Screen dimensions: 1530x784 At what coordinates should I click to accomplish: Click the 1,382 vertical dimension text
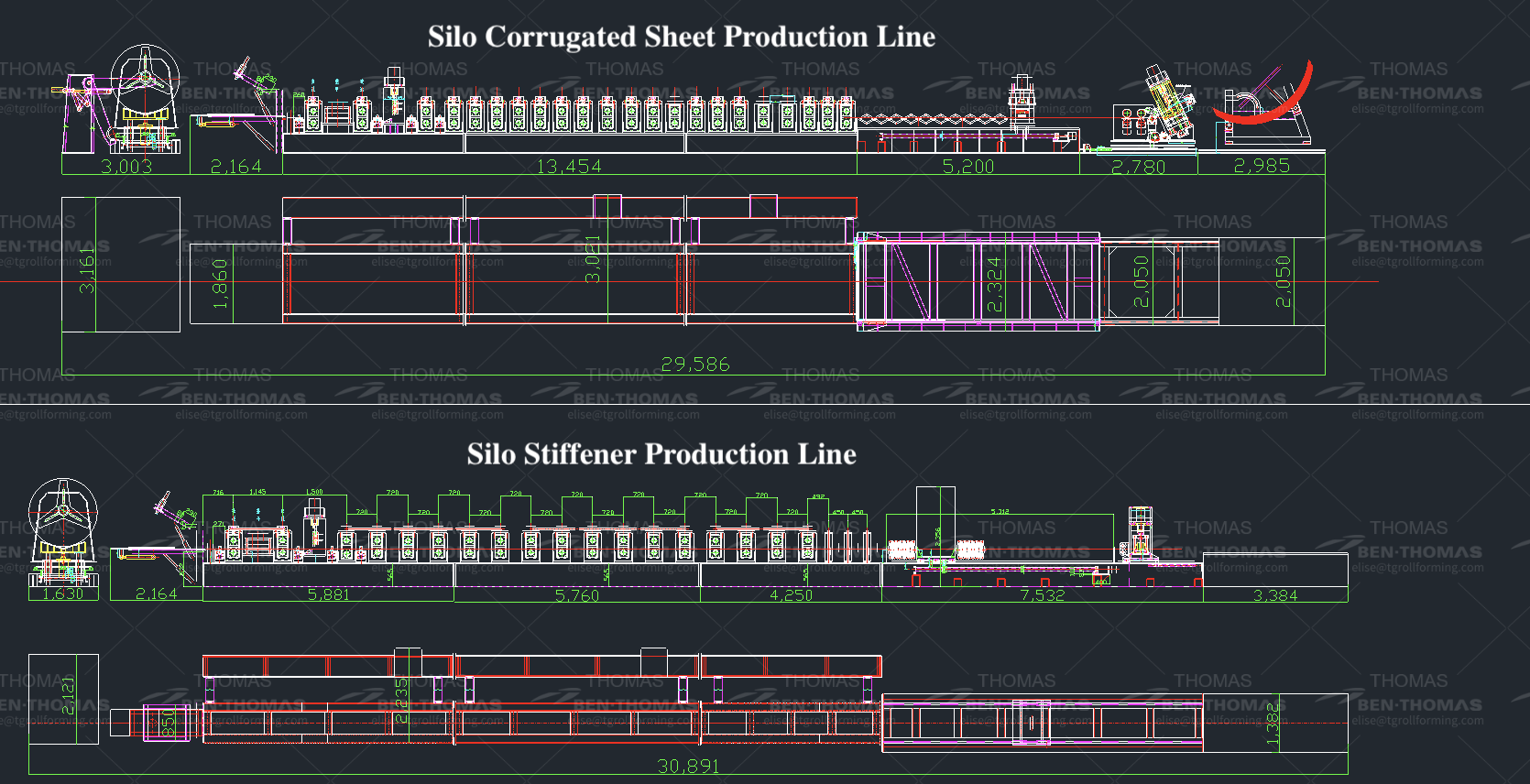(1272, 724)
